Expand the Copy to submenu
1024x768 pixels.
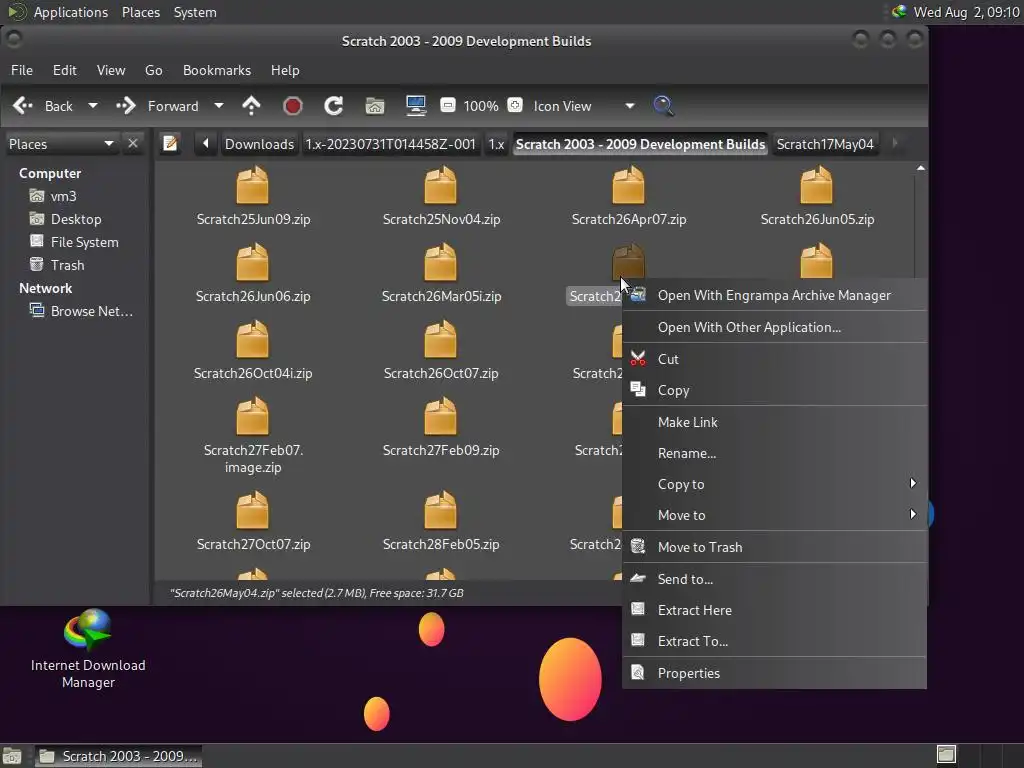[x=775, y=484]
